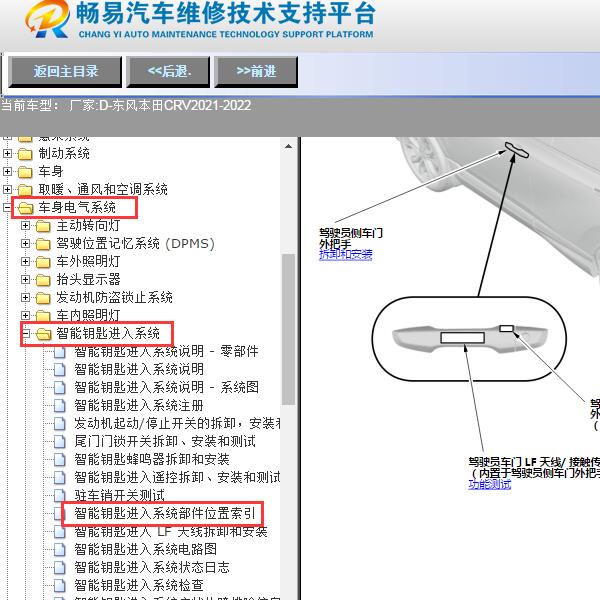This screenshot has width=600, height=600.
Task: Collapse the 车身电气系统 node
Action: tap(7, 207)
